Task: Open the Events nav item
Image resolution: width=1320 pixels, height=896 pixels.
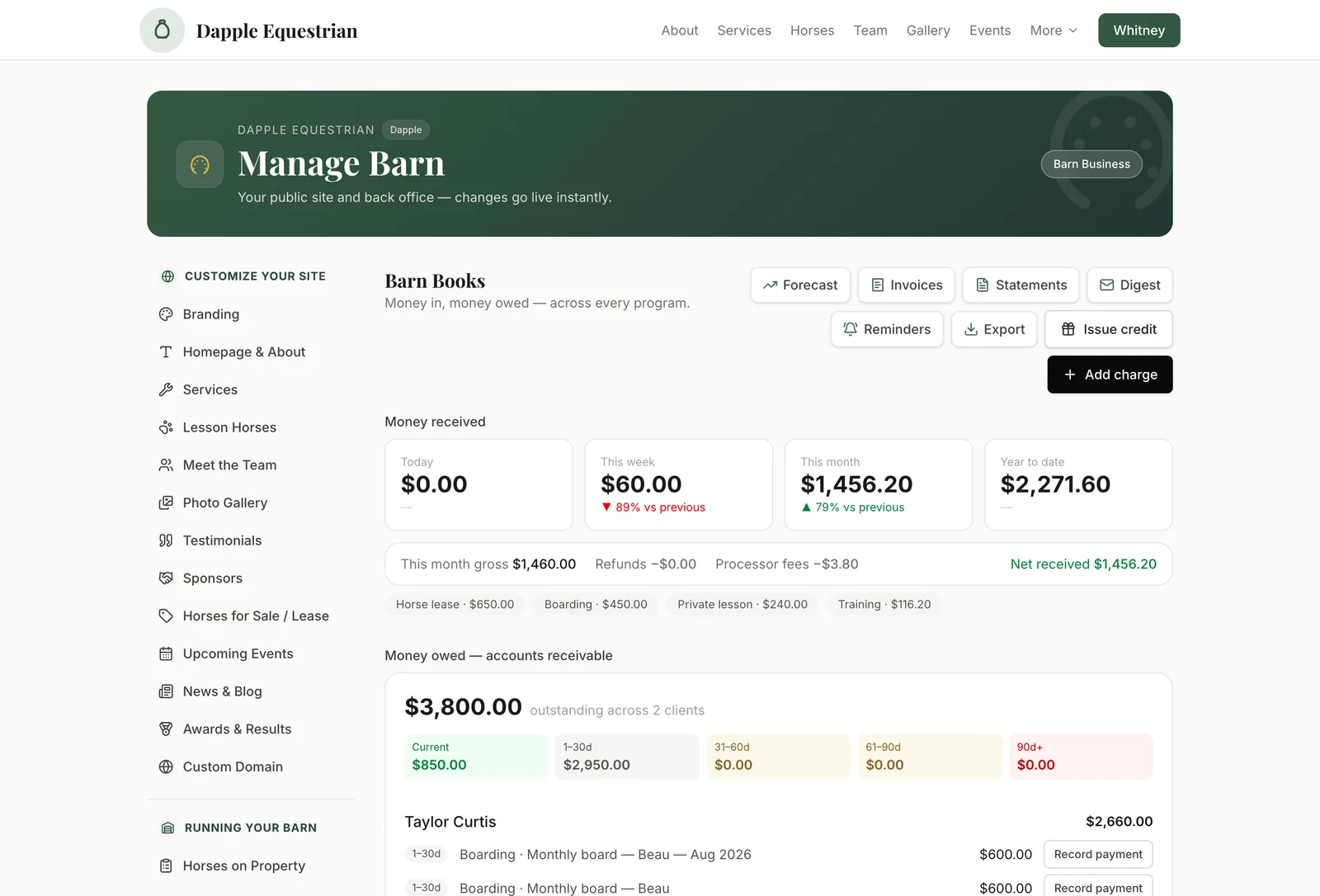Action: click(990, 31)
